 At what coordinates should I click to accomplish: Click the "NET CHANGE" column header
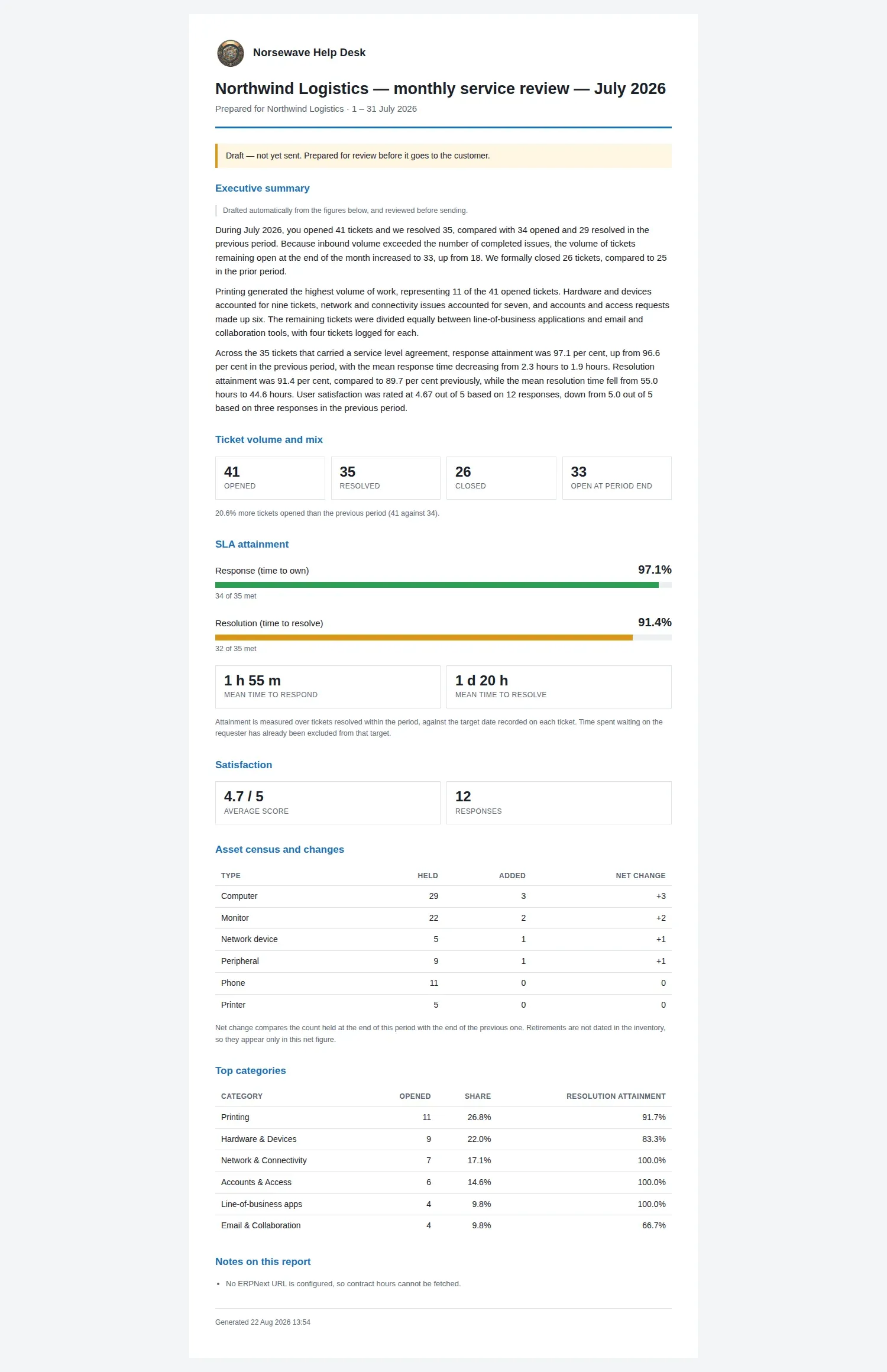640,876
